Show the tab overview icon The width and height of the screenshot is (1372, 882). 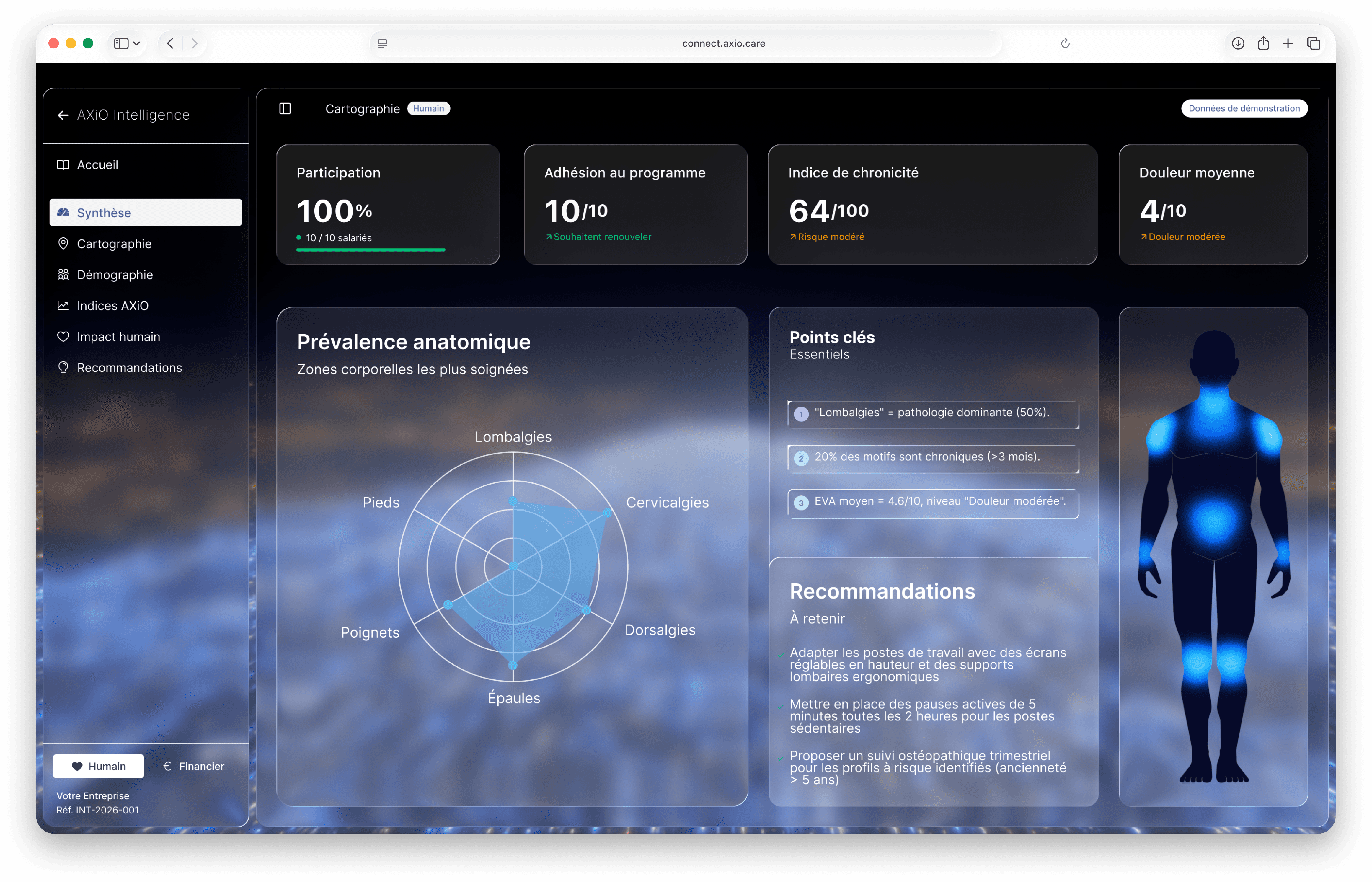(x=1314, y=43)
